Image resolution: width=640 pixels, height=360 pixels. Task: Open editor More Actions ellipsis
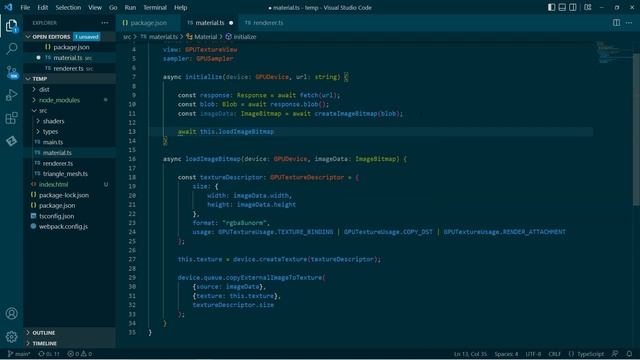pyautogui.click(x=629, y=23)
